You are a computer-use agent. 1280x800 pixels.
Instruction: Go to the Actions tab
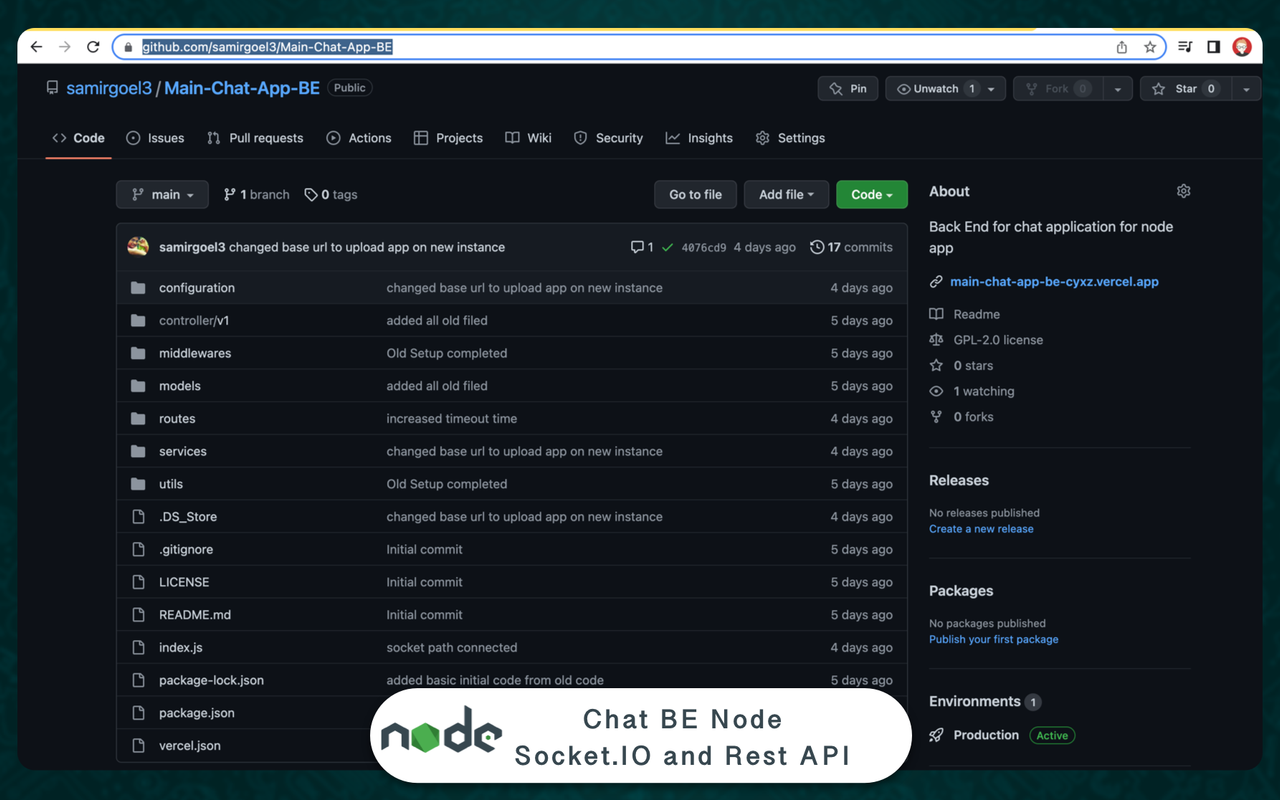tap(359, 138)
